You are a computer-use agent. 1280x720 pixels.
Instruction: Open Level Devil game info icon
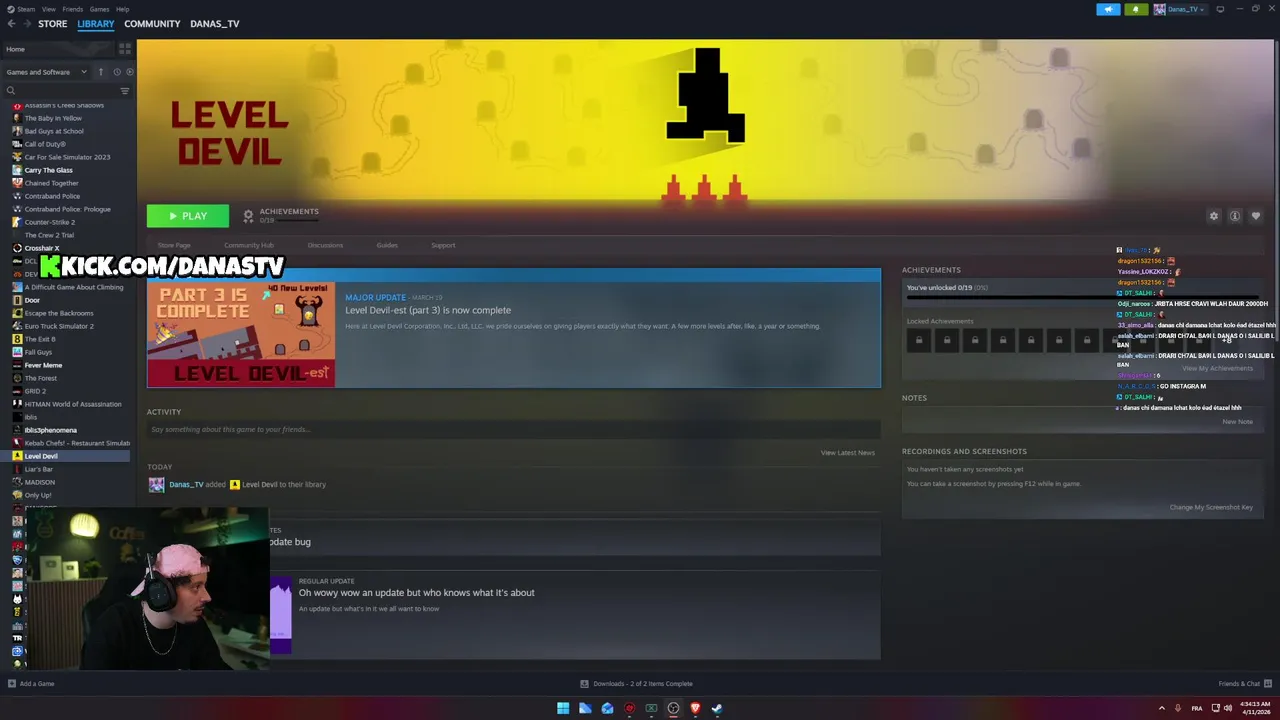1235,216
